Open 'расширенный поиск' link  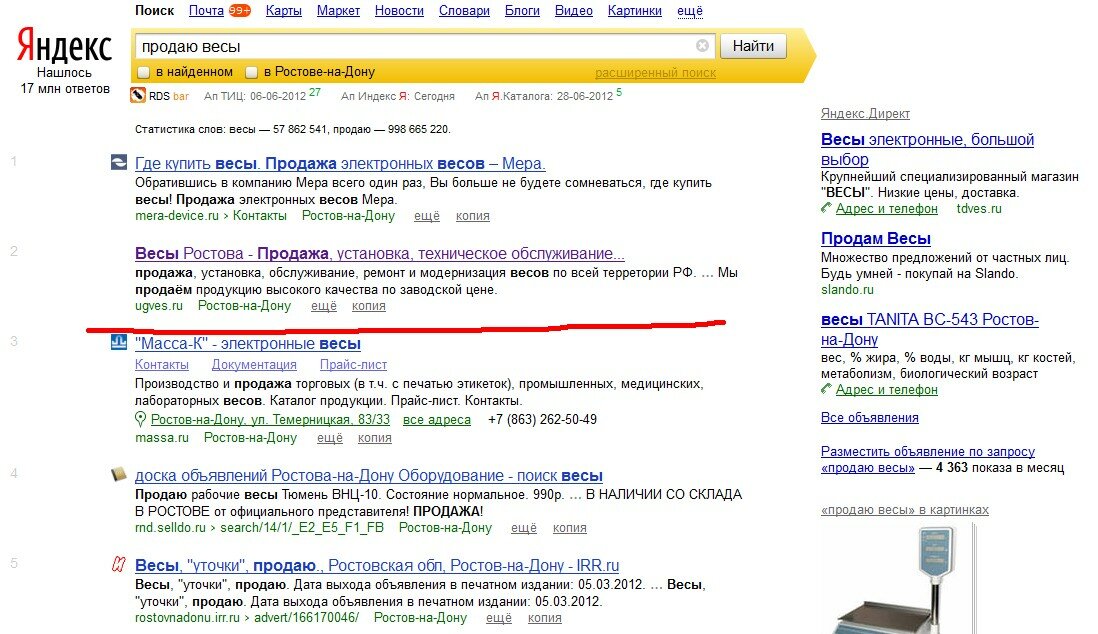[x=655, y=72]
